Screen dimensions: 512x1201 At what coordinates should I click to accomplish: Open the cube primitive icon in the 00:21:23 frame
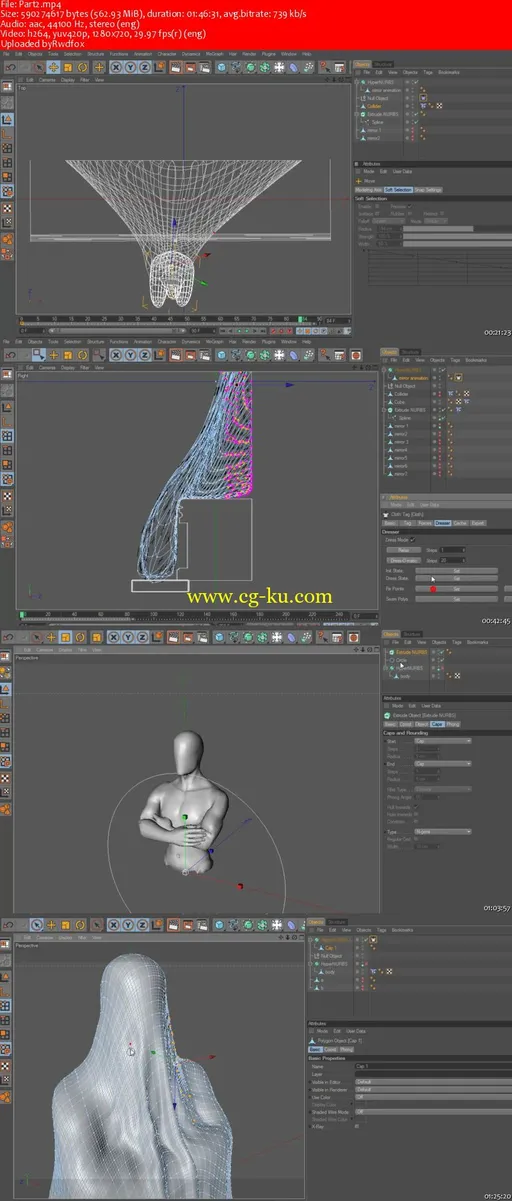point(221,67)
